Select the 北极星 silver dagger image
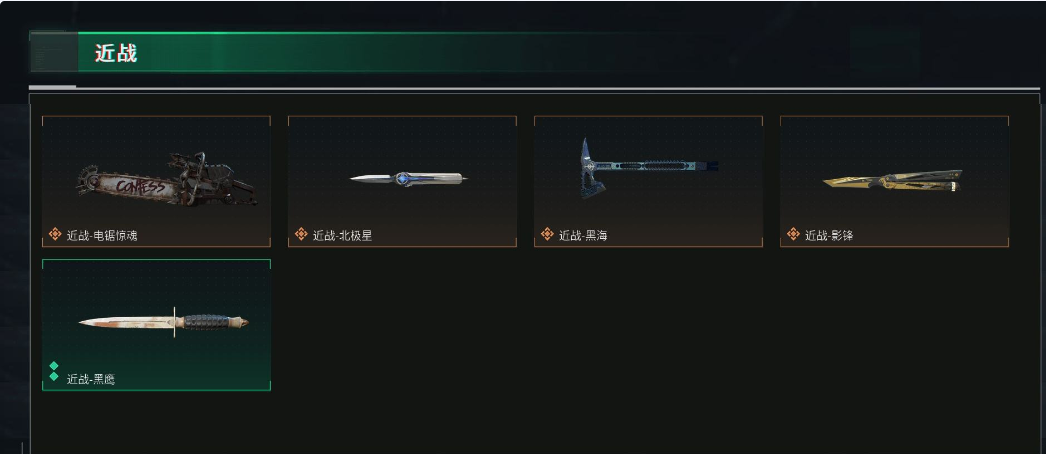 pos(409,179)
